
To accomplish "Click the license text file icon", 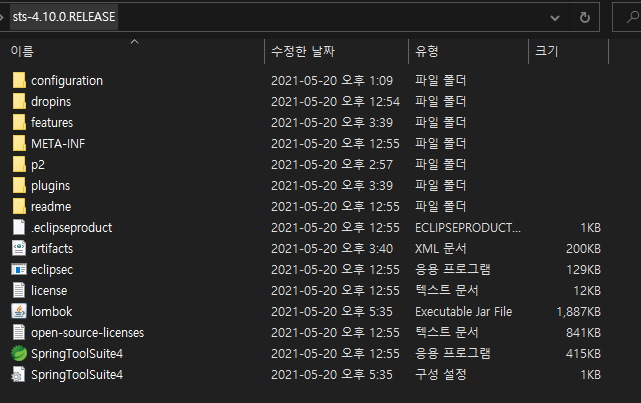I will (x=19, y=291).
